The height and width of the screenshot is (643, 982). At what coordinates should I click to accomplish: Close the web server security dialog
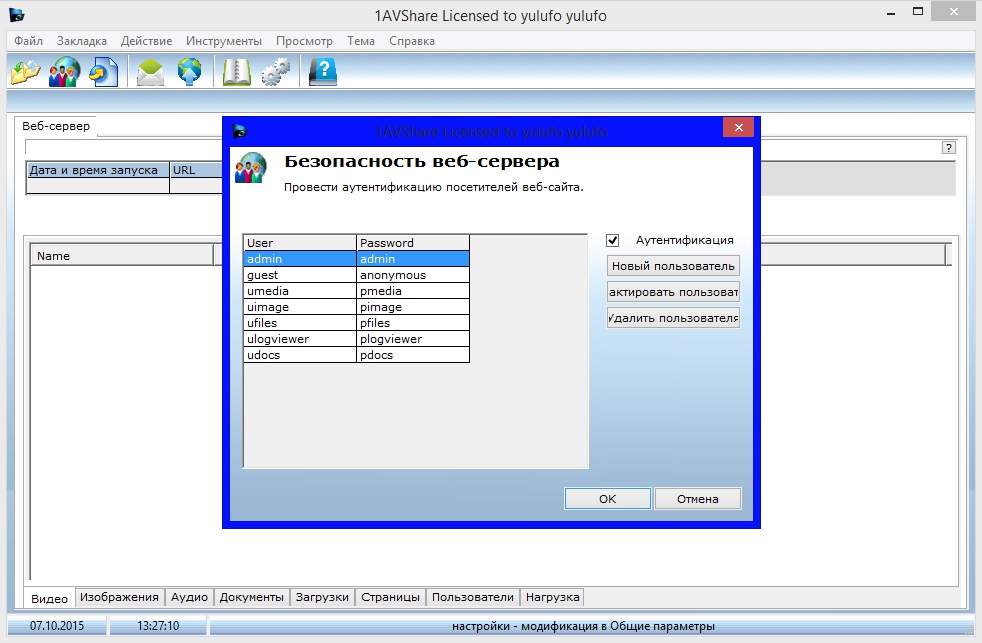coord(738,127)
